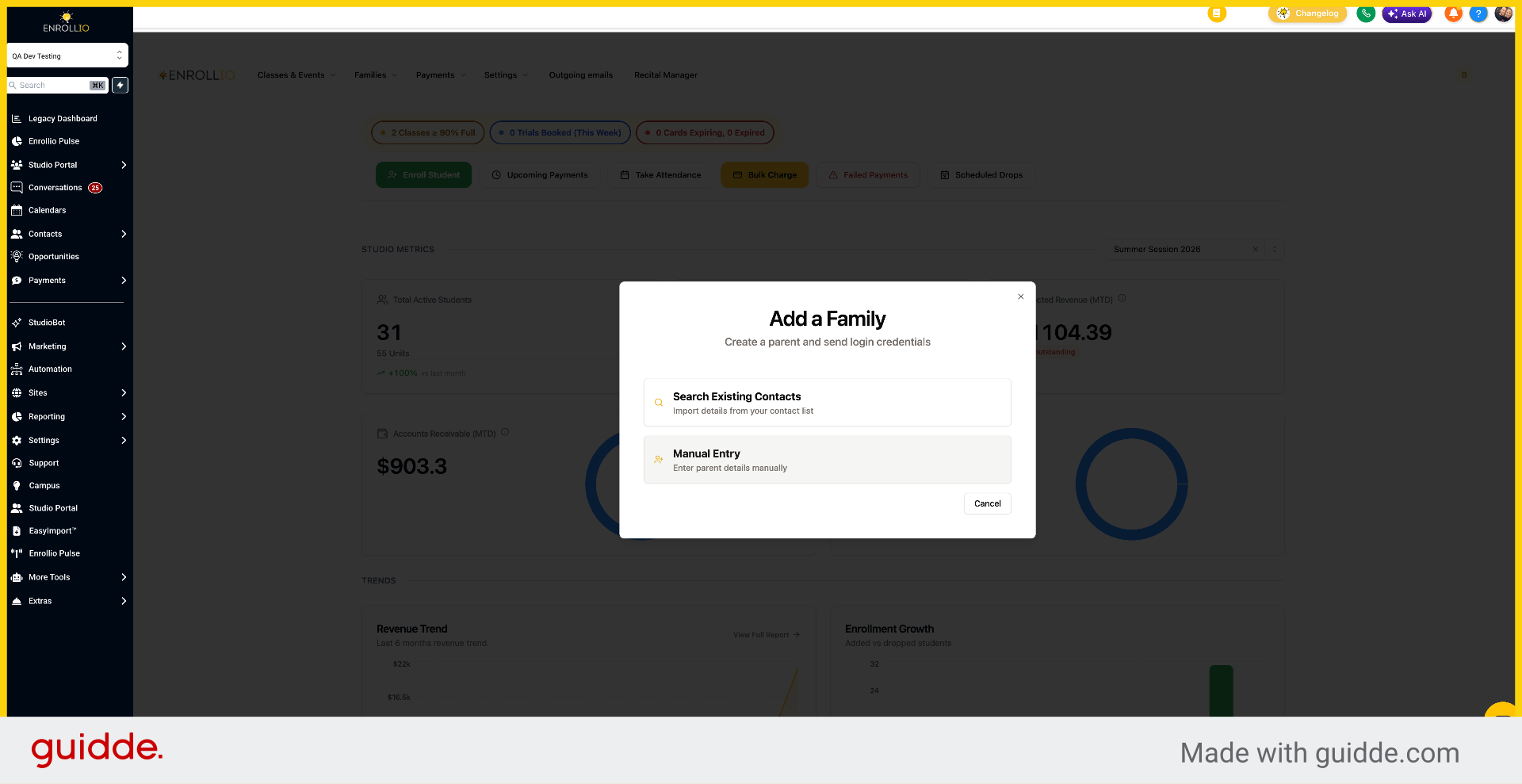
Task: Click the ENROLLIO logo in the sidebar
Action: (x=67, y=22)
